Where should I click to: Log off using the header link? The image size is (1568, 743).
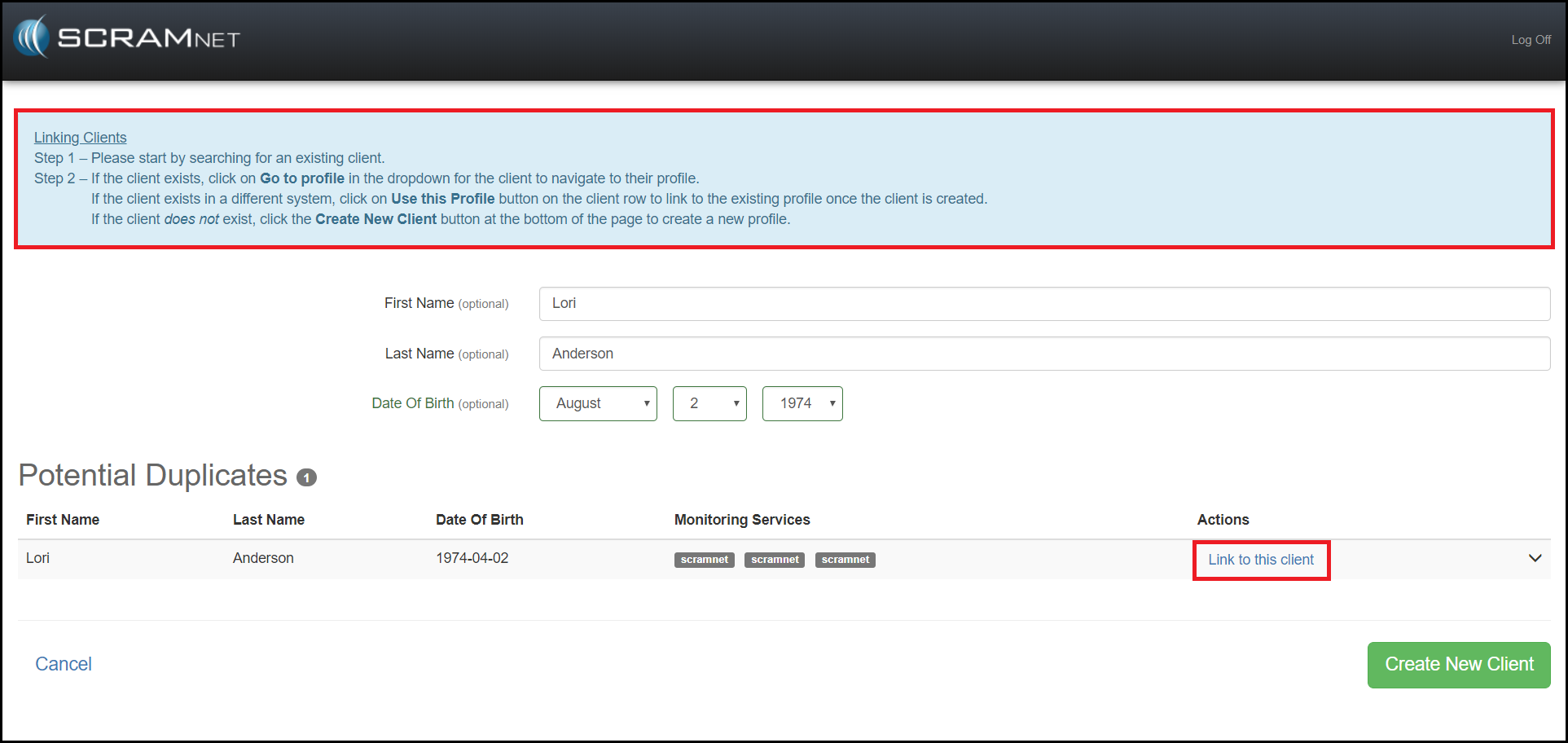[1531, 40]
